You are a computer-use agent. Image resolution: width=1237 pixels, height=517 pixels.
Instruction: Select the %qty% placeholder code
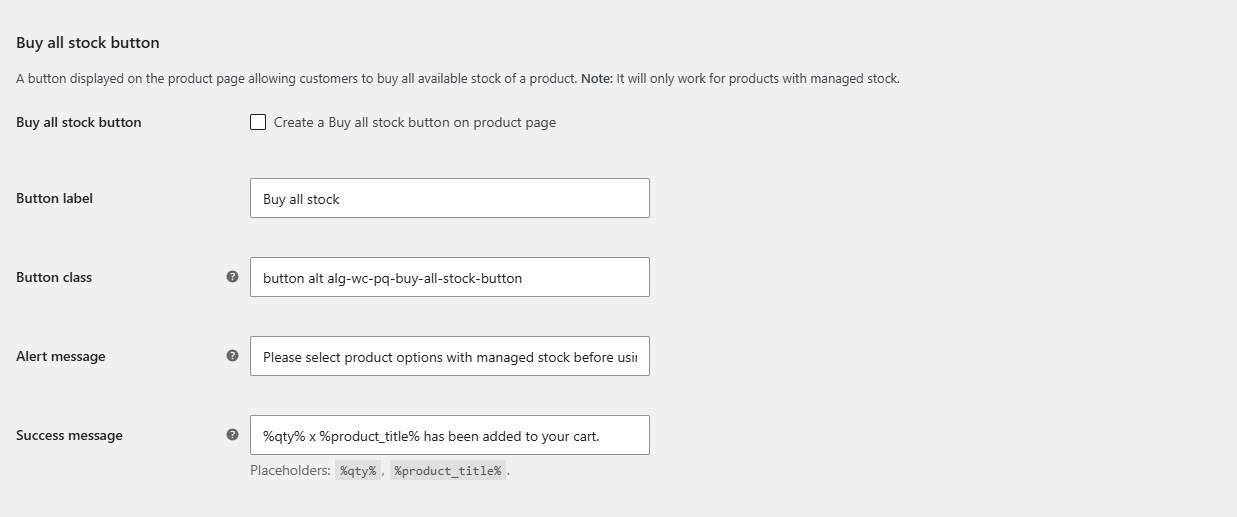358,470
